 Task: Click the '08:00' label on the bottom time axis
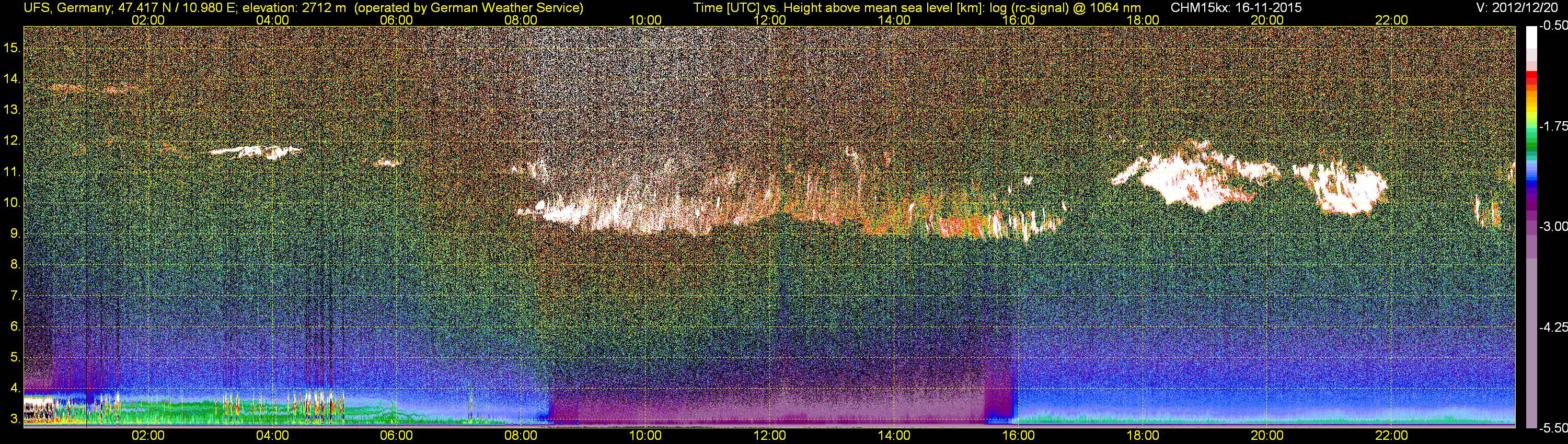click(521, 436)
